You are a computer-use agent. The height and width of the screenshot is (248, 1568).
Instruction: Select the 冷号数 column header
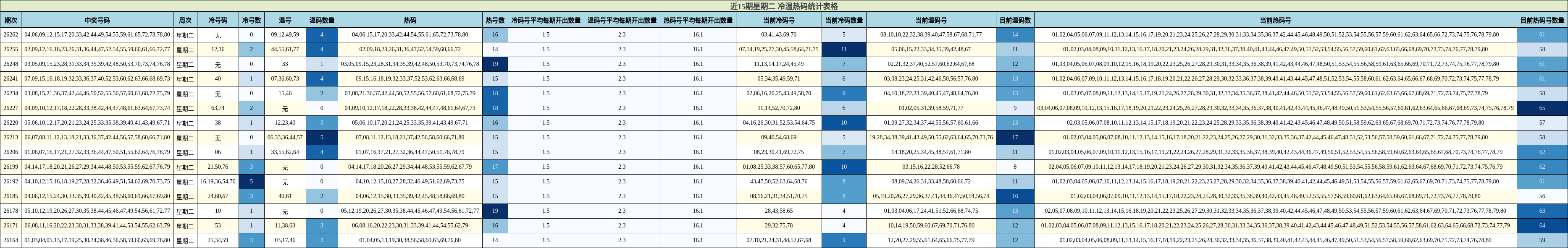coord(251,20)
